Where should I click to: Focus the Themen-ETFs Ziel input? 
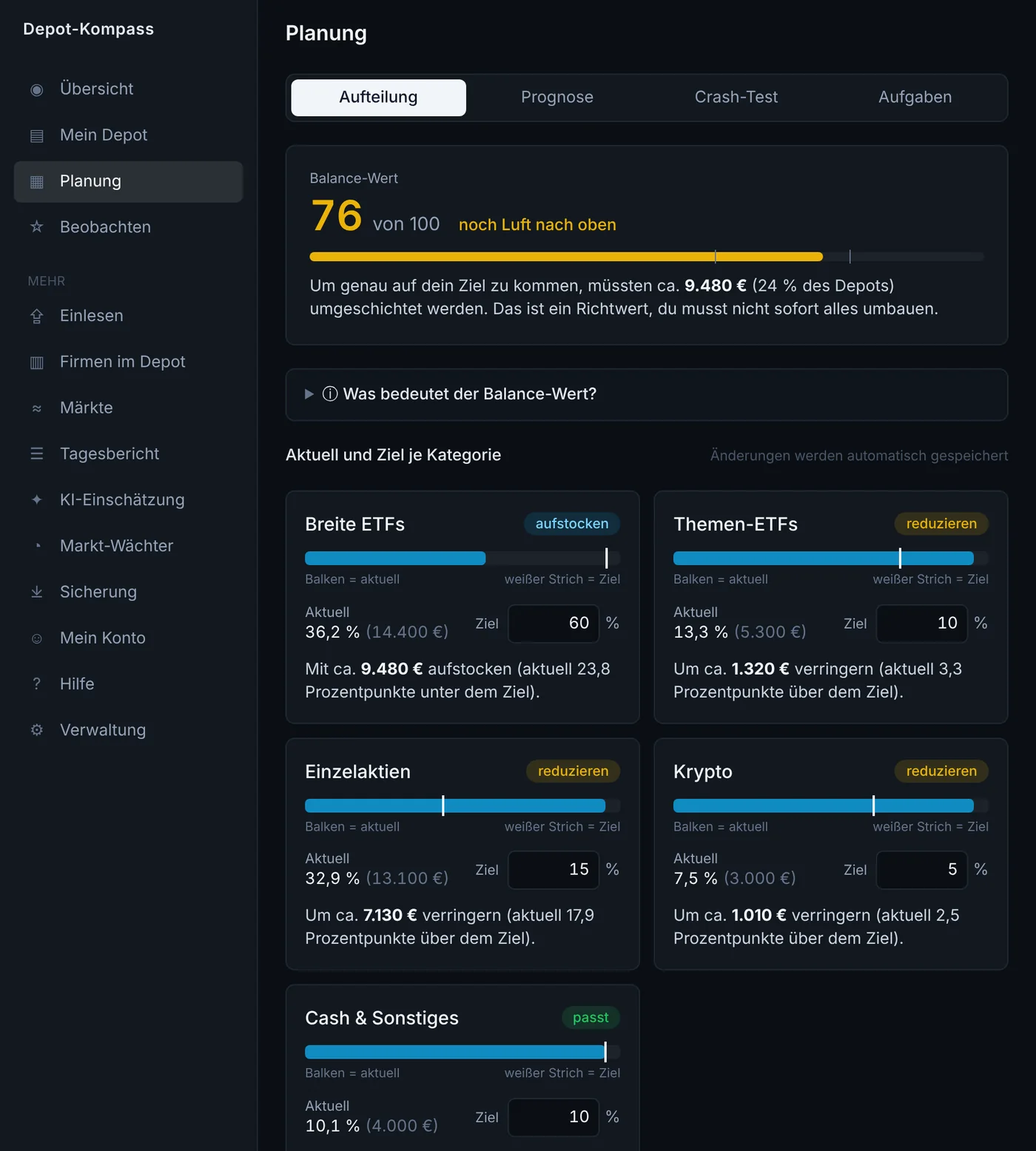point(922,624)
